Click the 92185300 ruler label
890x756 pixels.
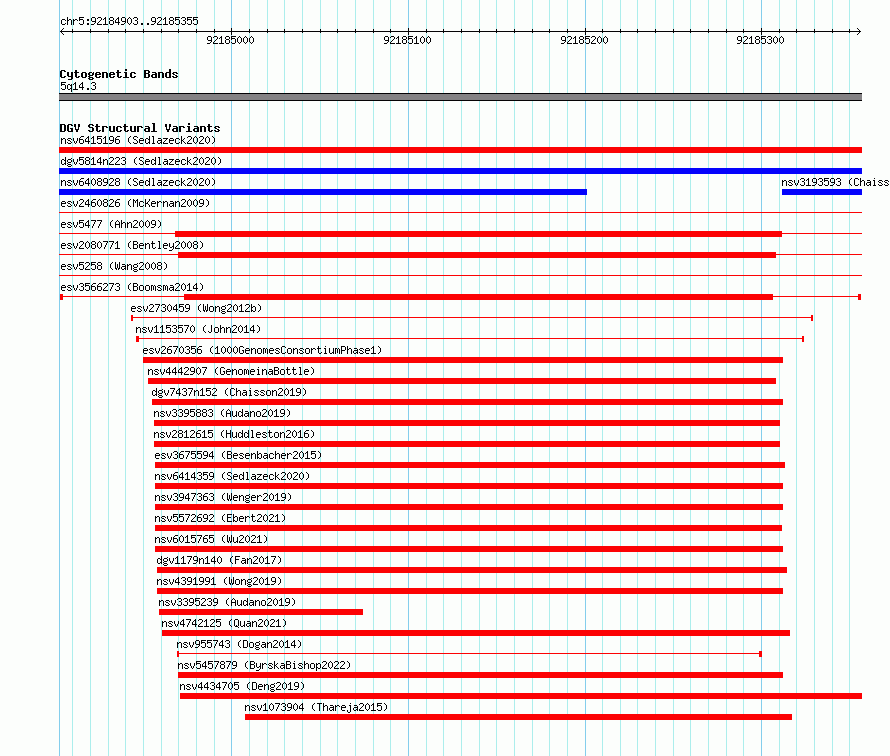point(761,40)
